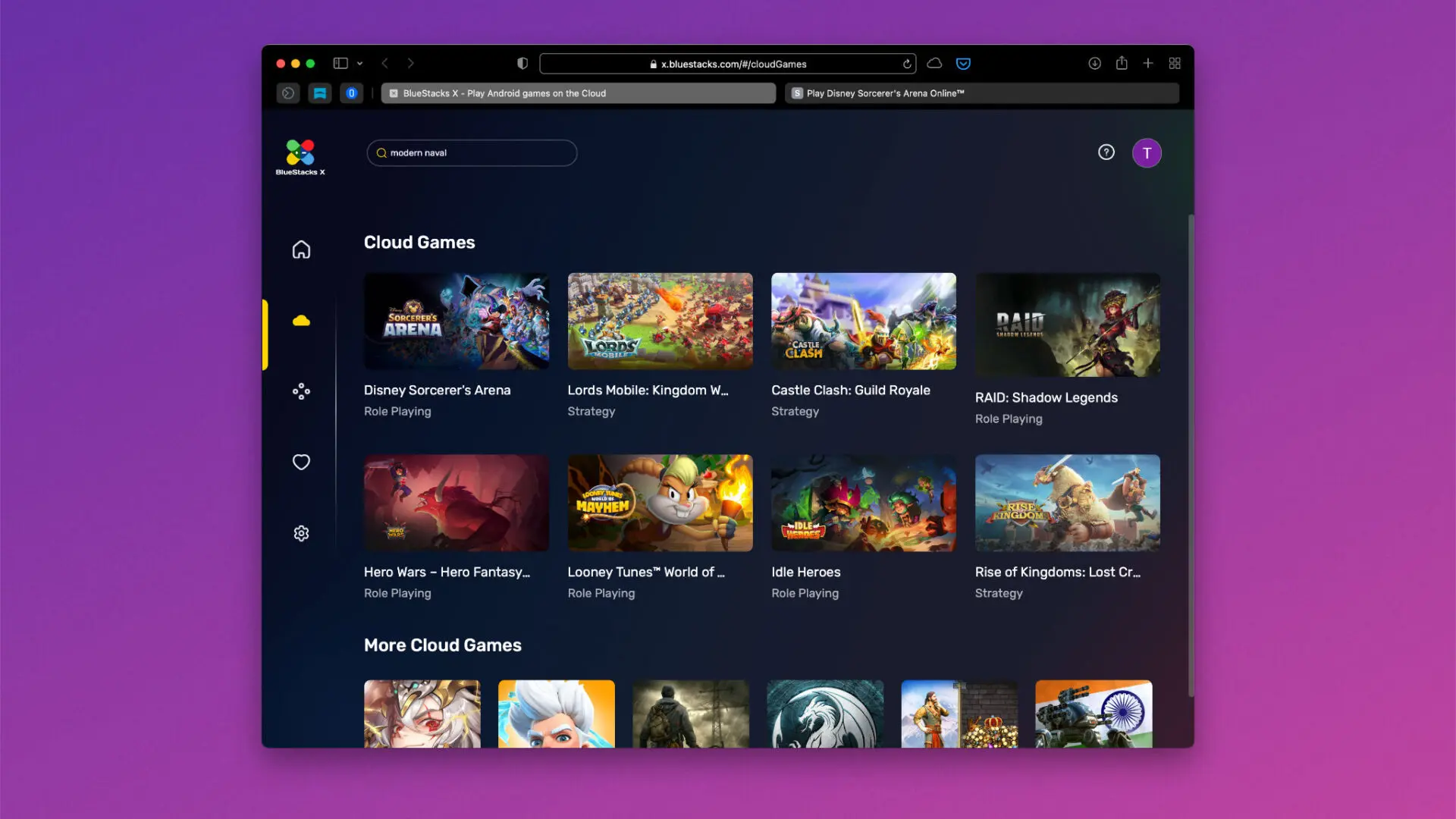The height and width of the screenshot is (819, 1456).
Task: Open the help question-mark icon
Action: coord(1106,152)
